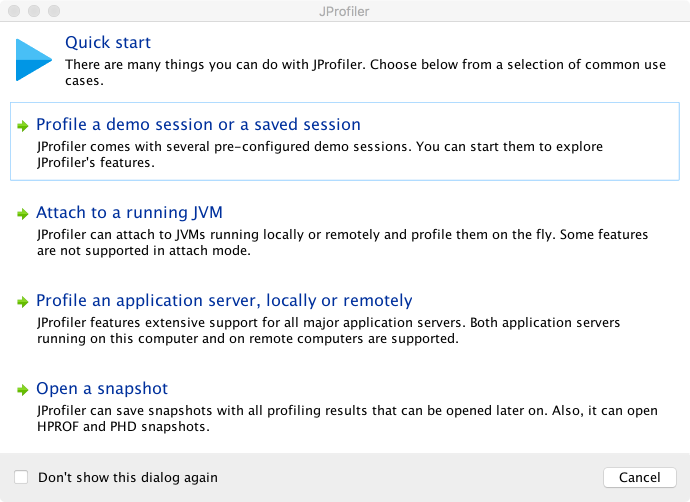Viewport: 690px width, 502px height.
Task: Select Profile an application server, locally or remotely
Action: tap(224, 301)
